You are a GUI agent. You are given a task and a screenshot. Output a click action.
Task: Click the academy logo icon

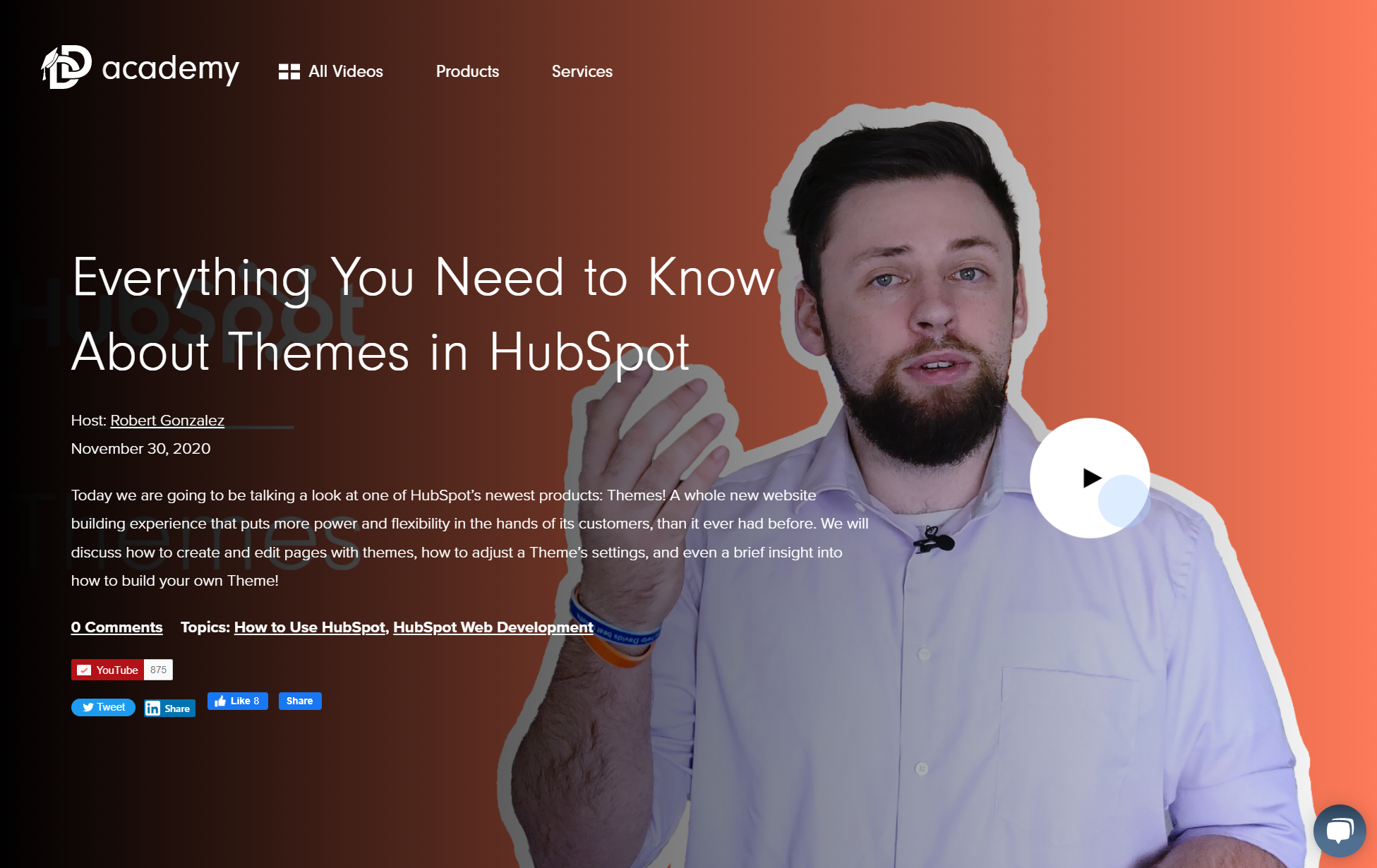tap(66, 67)
